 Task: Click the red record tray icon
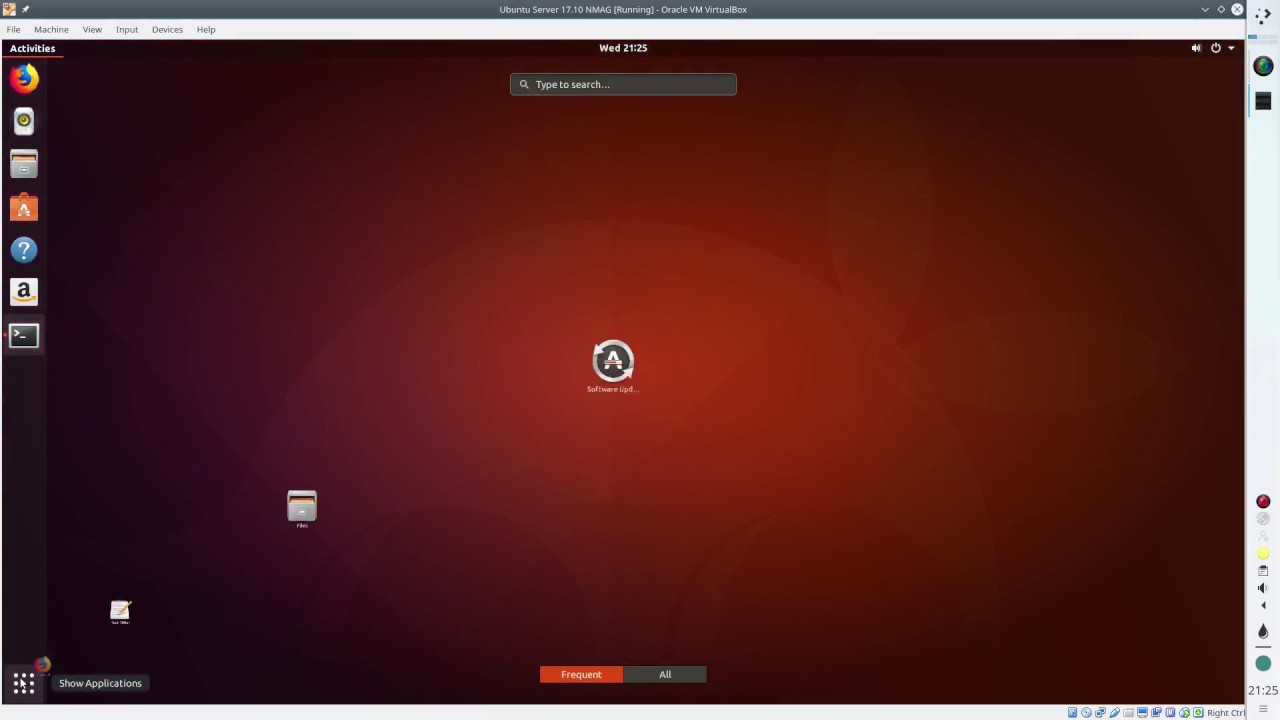pyautogui.click(x=1263, y=502)
